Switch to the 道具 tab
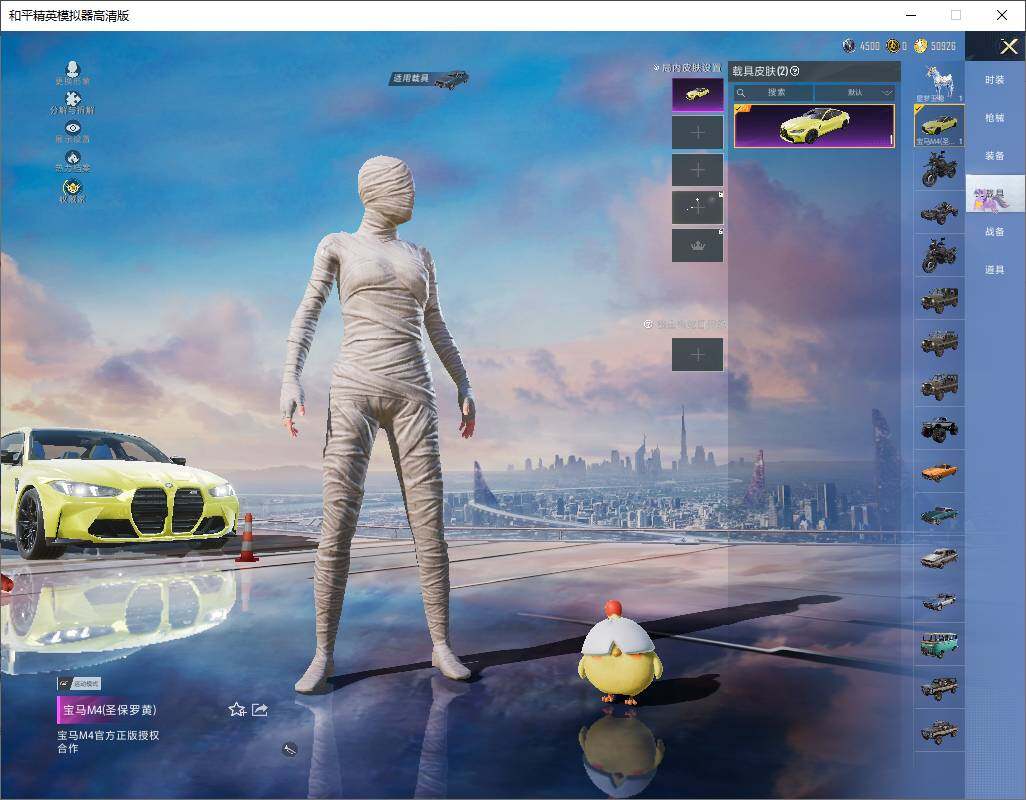 (995, 270)
